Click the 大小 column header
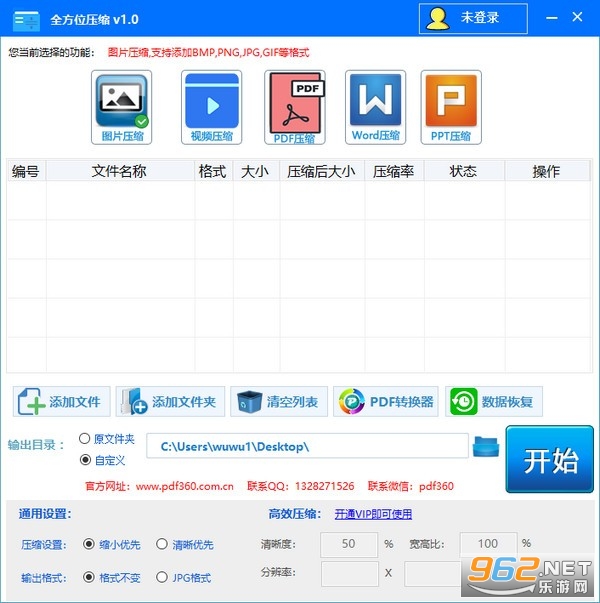This screenshot has height=603, width=600. 256,171
